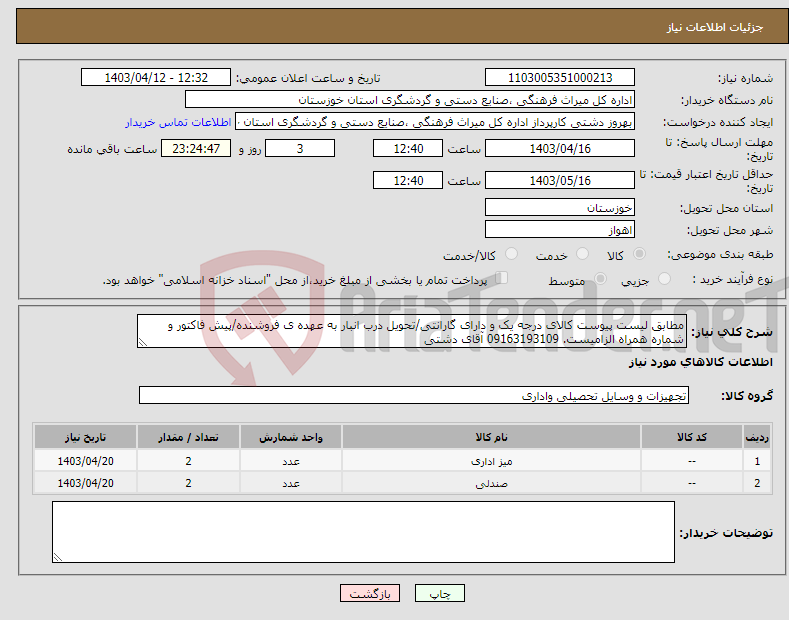Click the کد کالا column header

point(692,437)
